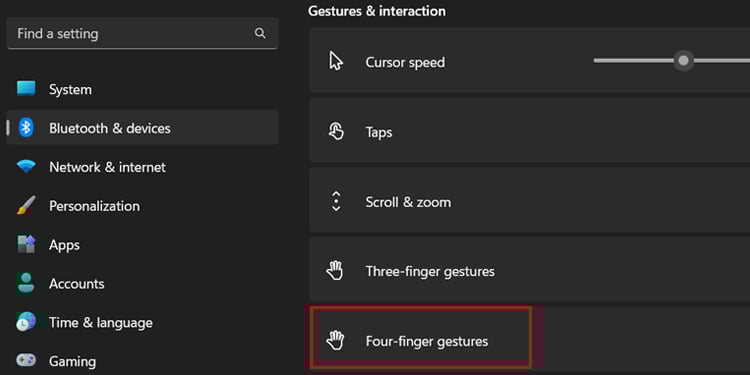750x375 pixels.
Task: Click the Find a setting search box
Action: point(143,33)
